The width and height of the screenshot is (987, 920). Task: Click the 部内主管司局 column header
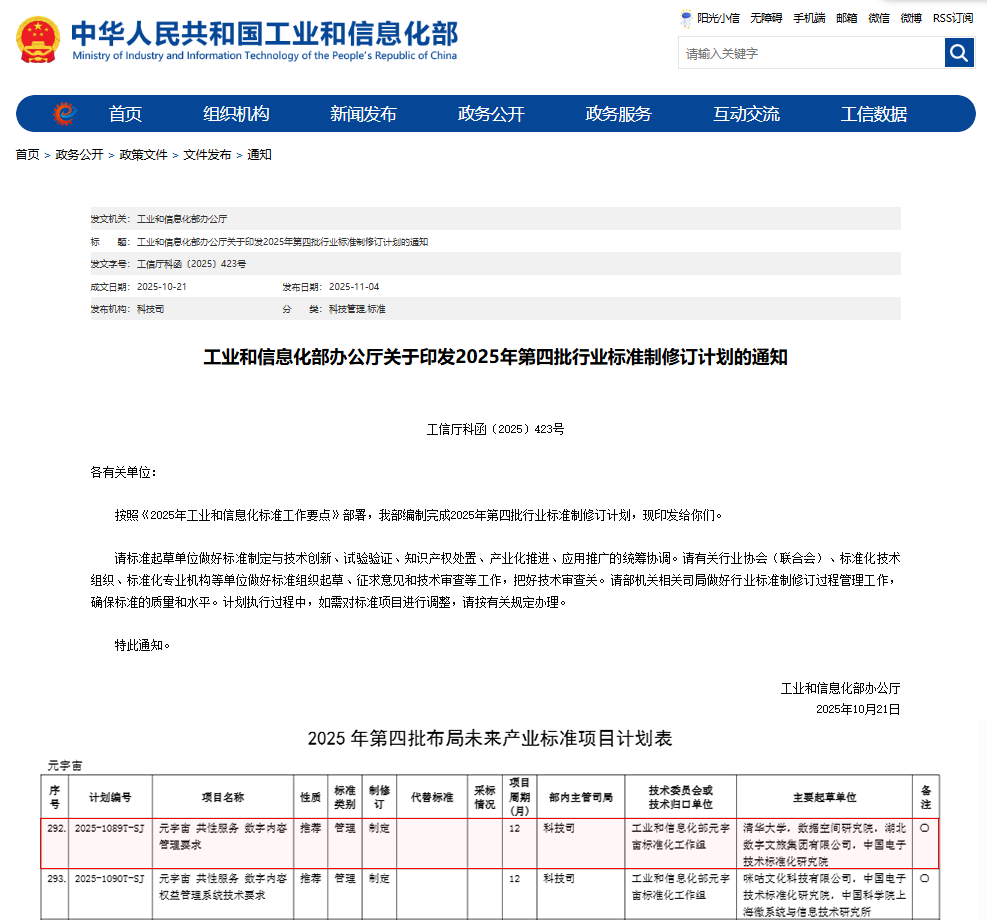point(581,797)
